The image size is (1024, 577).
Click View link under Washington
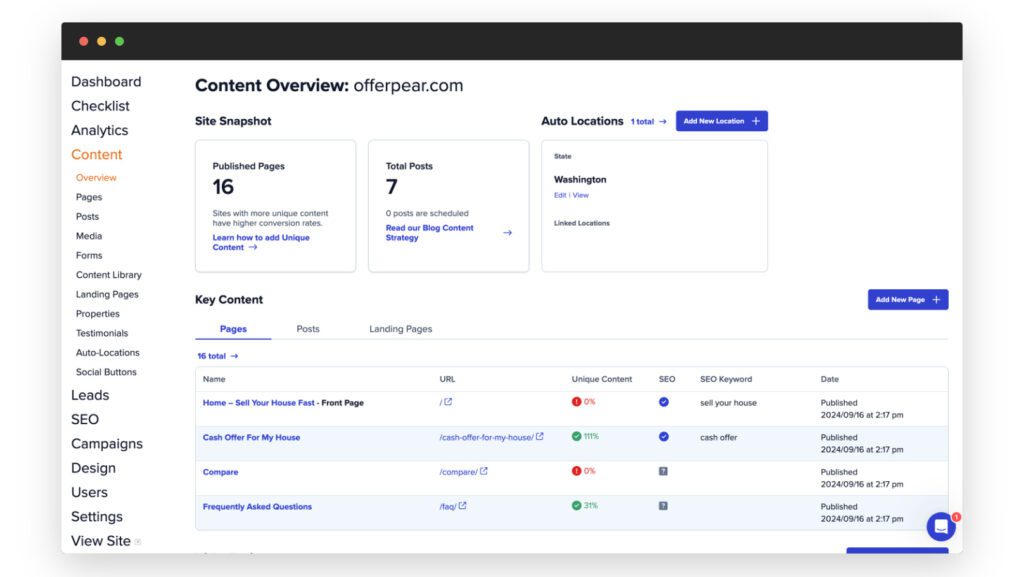pyautogui.click(x=581, y=195)
